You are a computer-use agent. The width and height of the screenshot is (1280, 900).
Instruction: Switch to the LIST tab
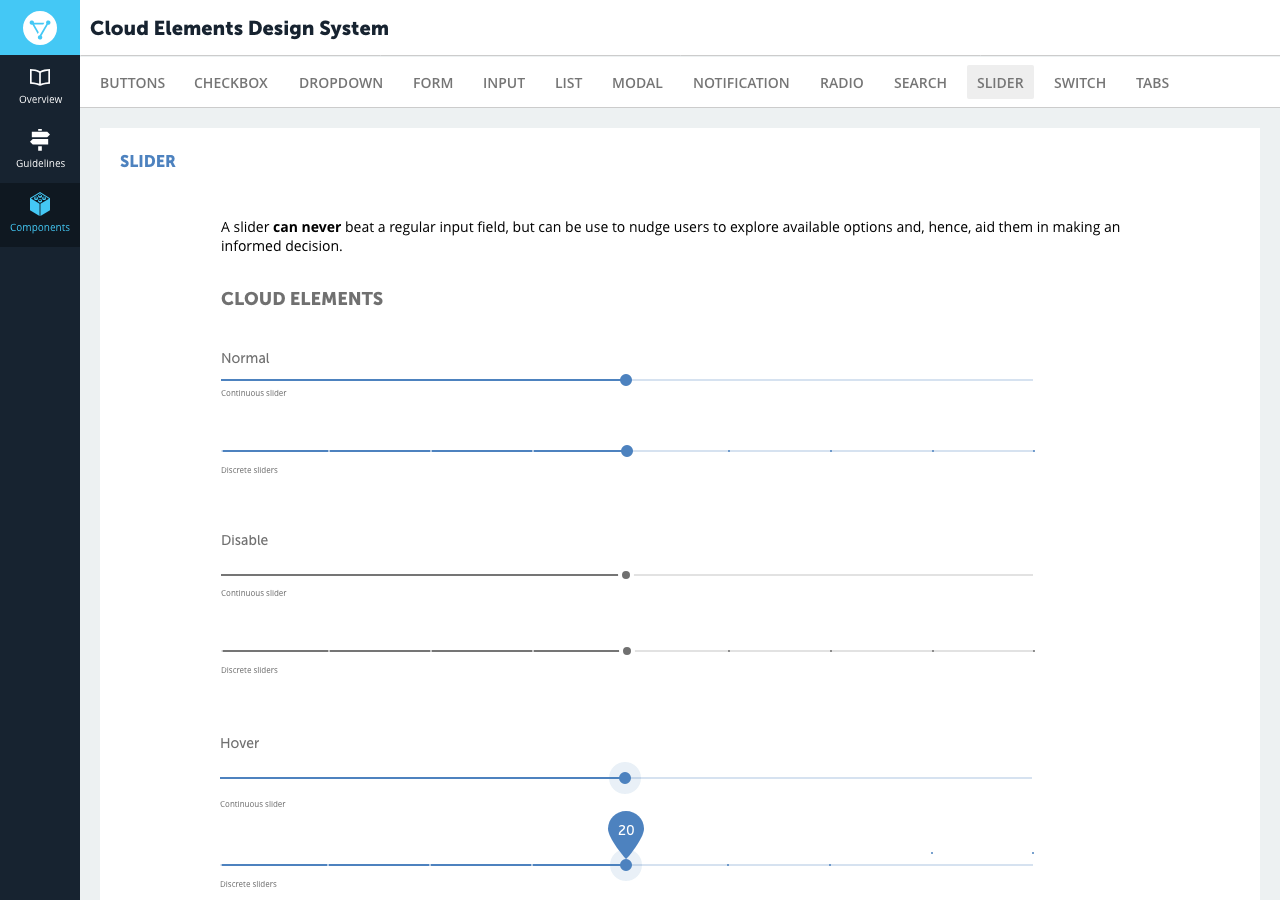coord(568,83)
